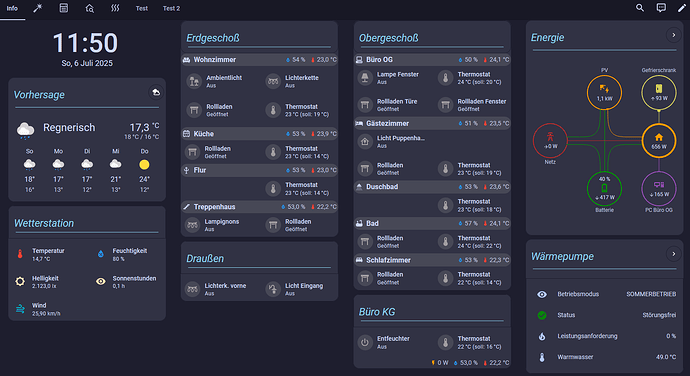Open the Helligkeit sensor entry
The image size is (690, 376).
(x=49, y=282)
